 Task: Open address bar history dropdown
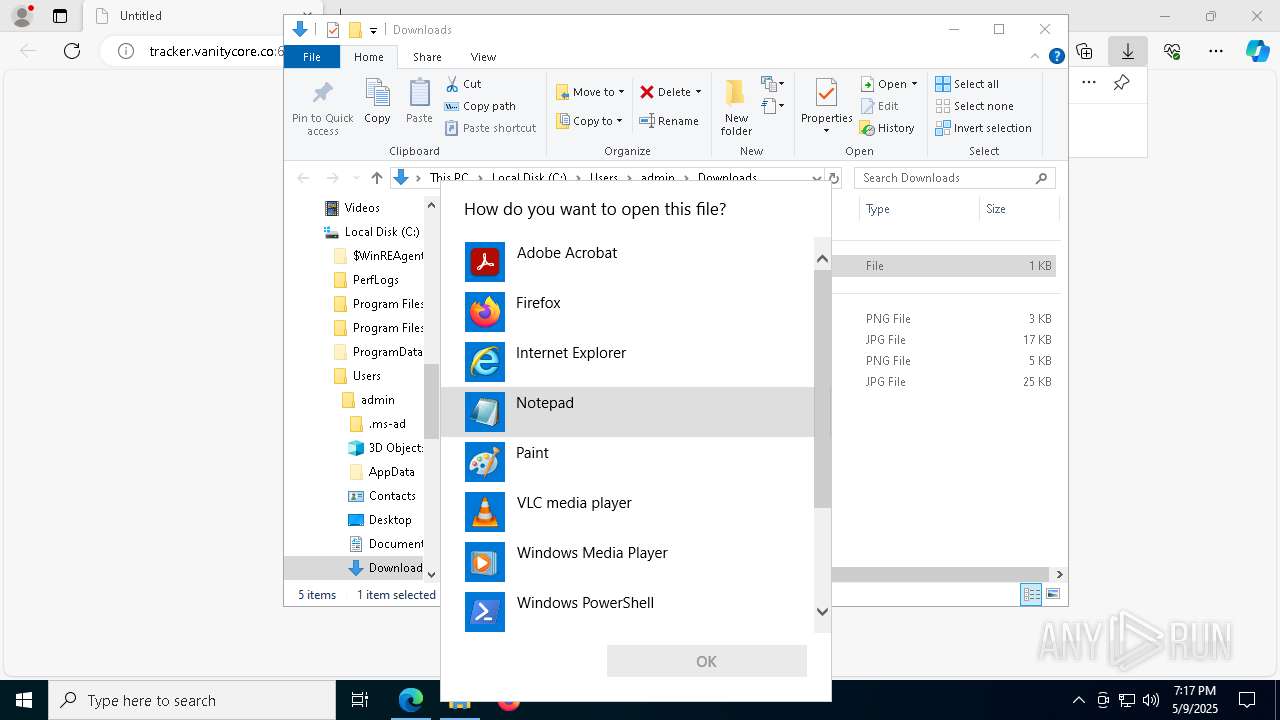click(817, 178)
